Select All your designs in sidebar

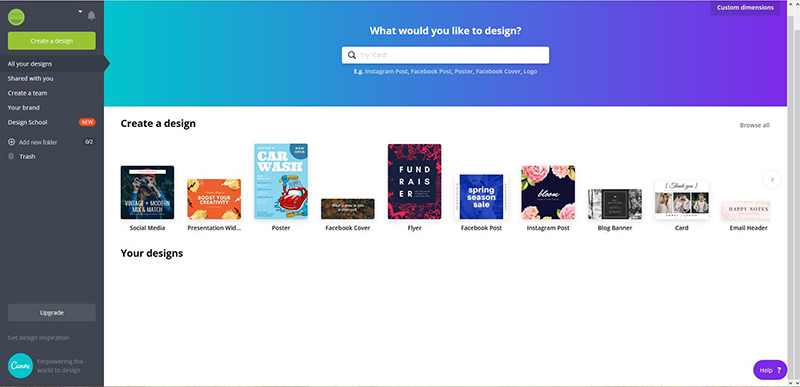(x=30, y=64)
